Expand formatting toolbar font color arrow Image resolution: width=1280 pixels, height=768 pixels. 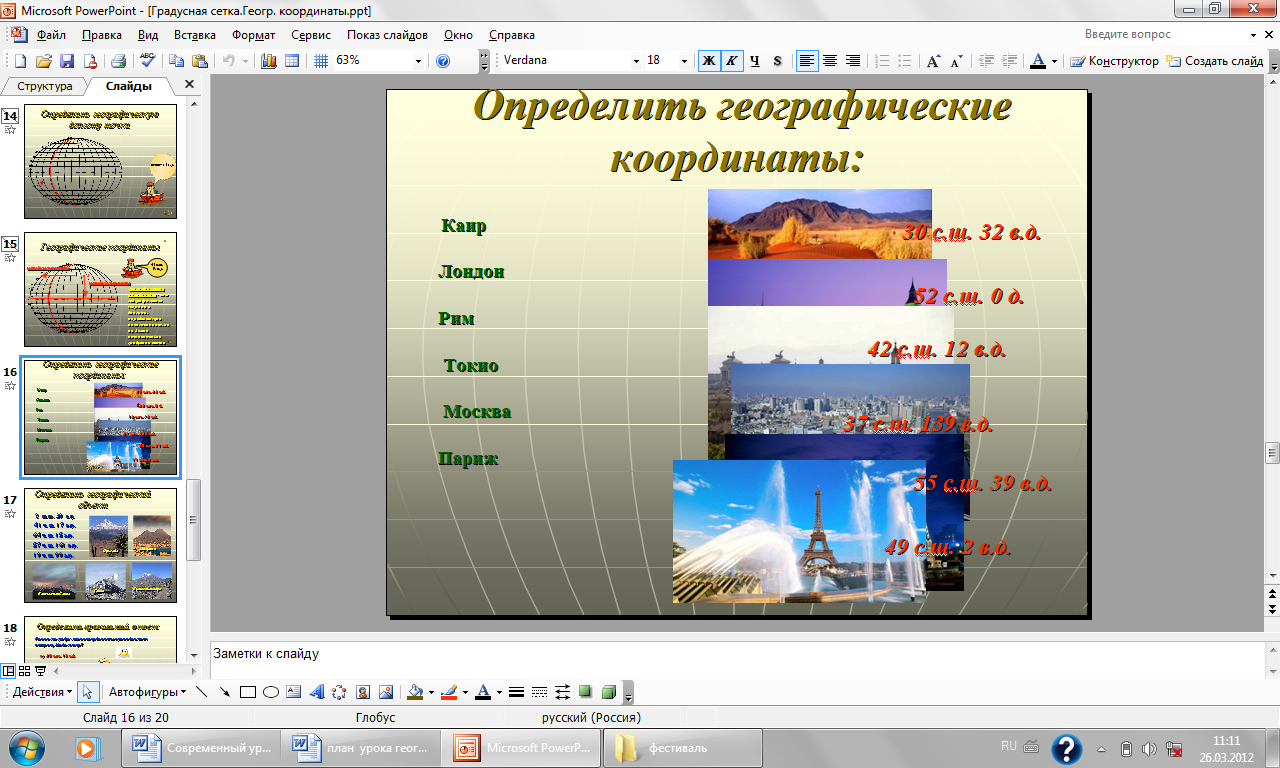[1054, 61]
